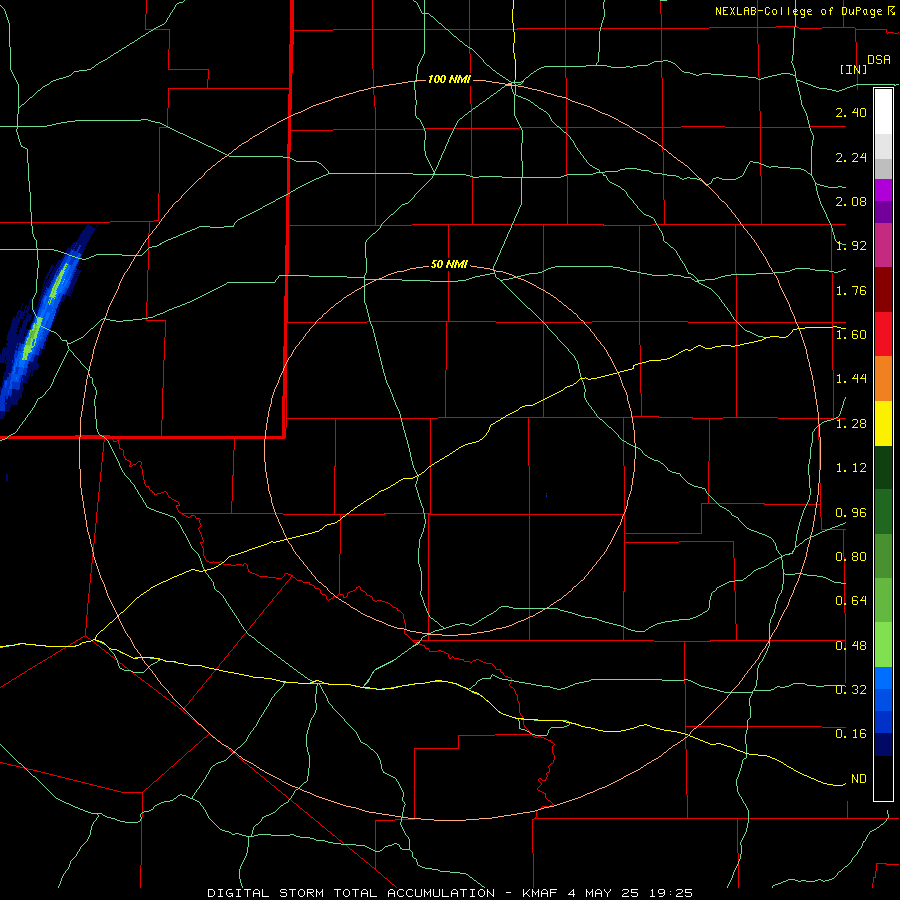Click the 0.96 legend value

851,513
